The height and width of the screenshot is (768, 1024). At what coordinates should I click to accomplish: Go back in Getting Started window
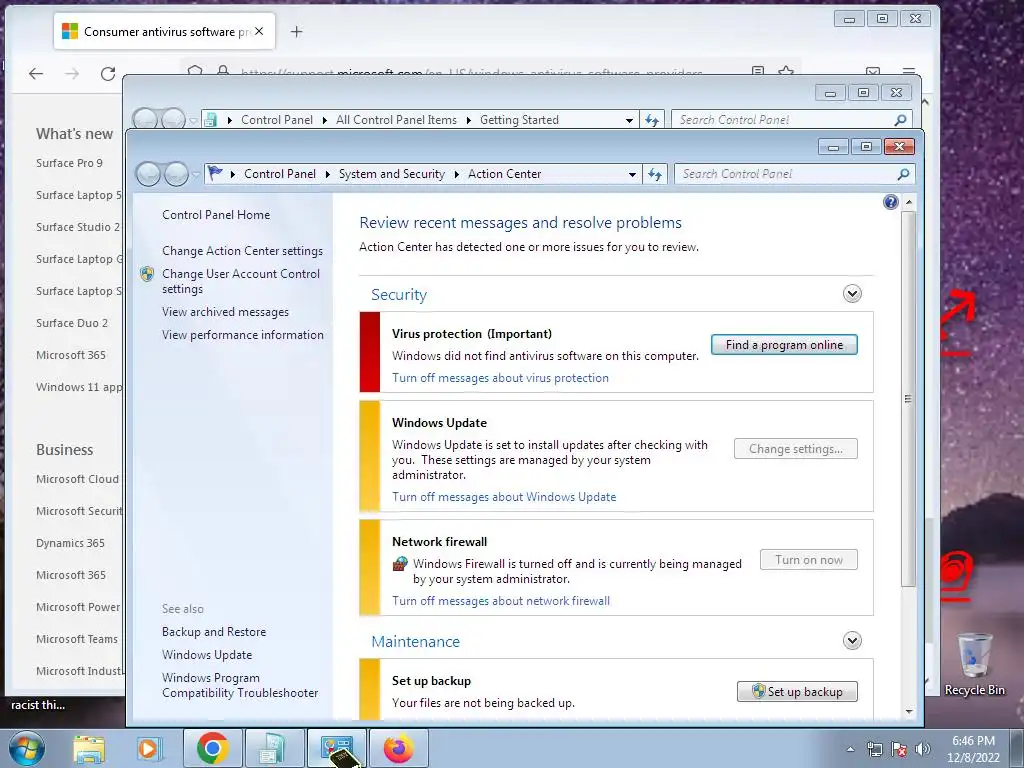pyautogui.click(x=145, y=120)
